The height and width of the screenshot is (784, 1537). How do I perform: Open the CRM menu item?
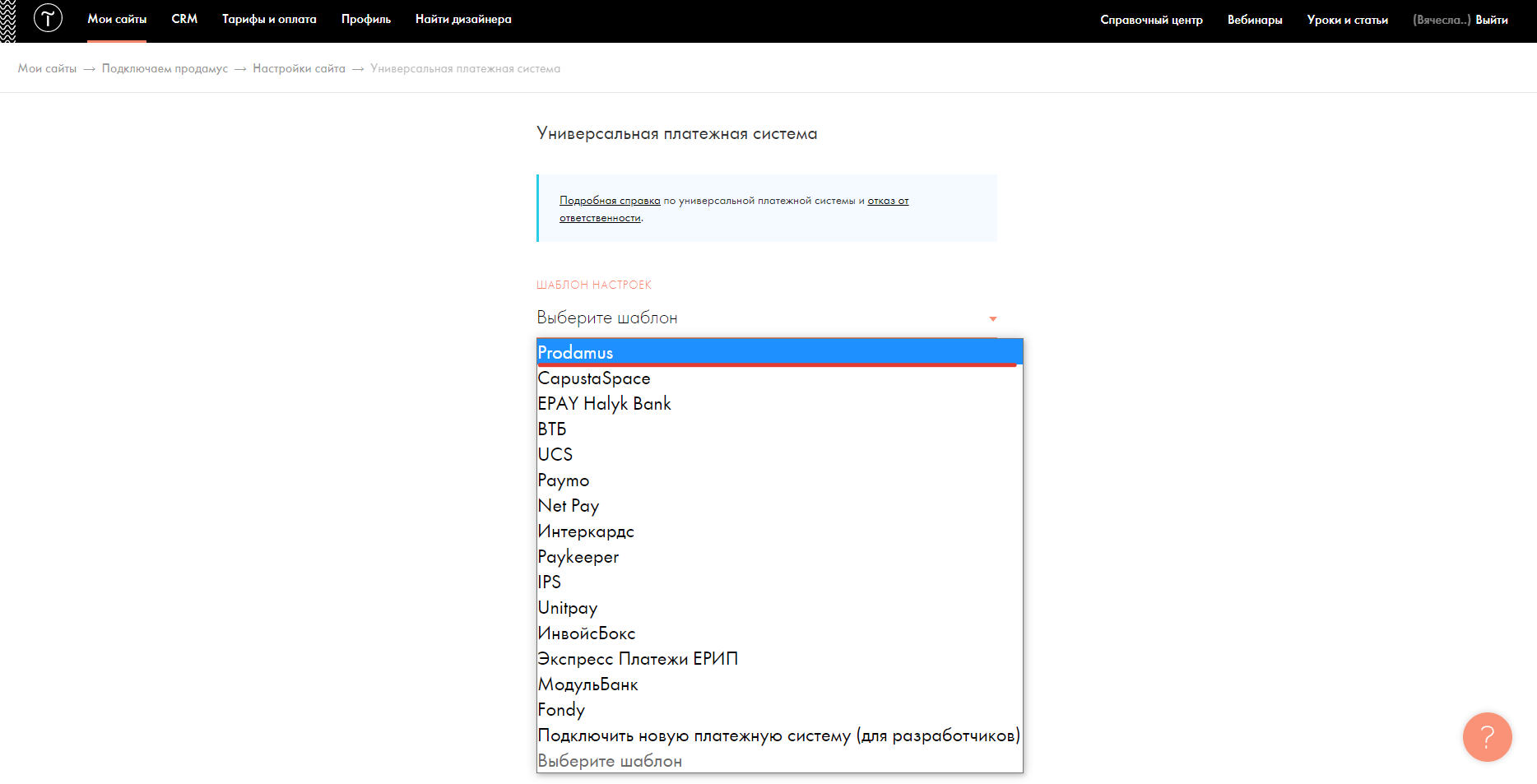point(184,19)
